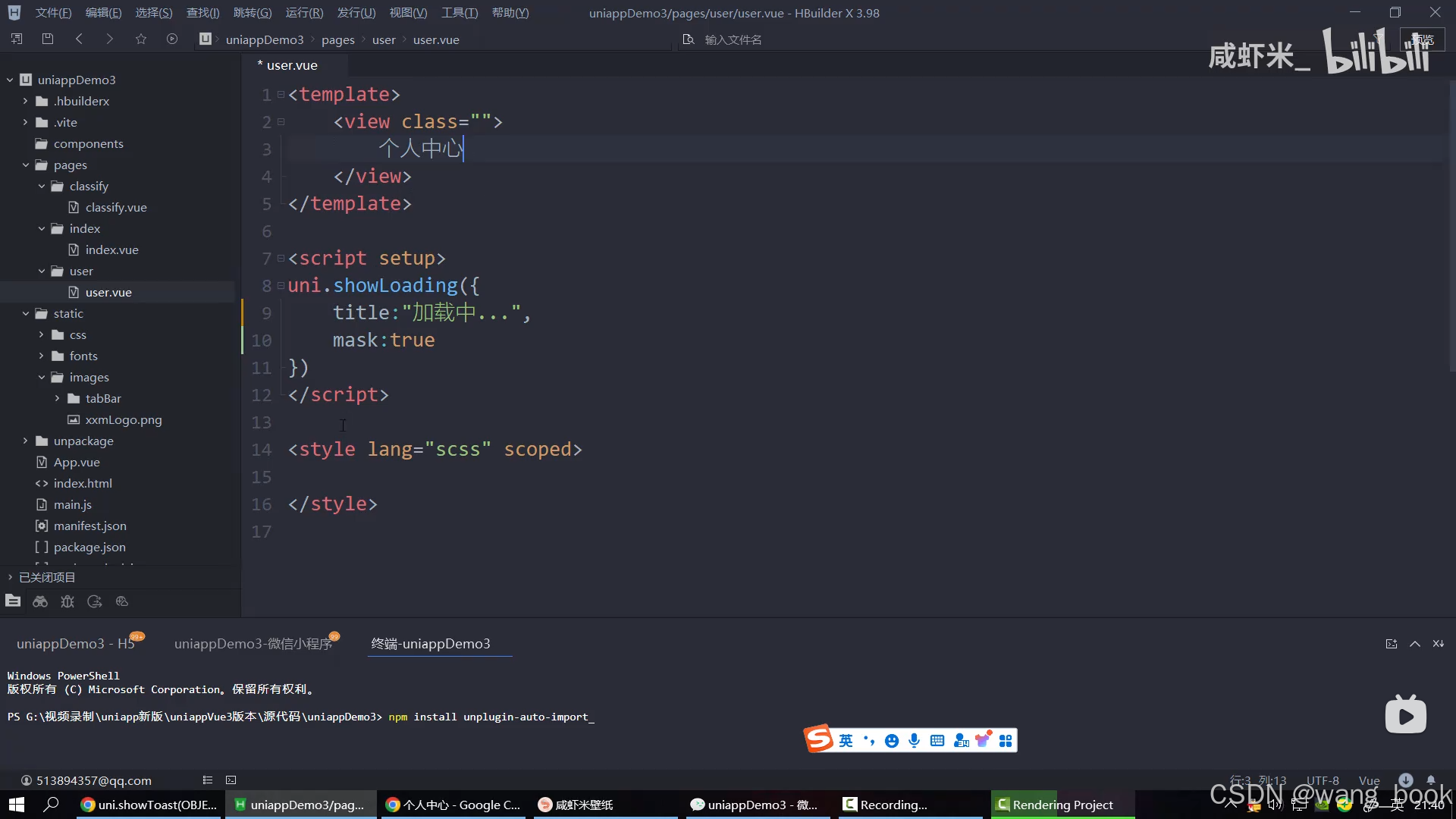The image size is (1456, 819).
Task: Open project explorer icon in bottom sidebar
Action: (13, 601)
